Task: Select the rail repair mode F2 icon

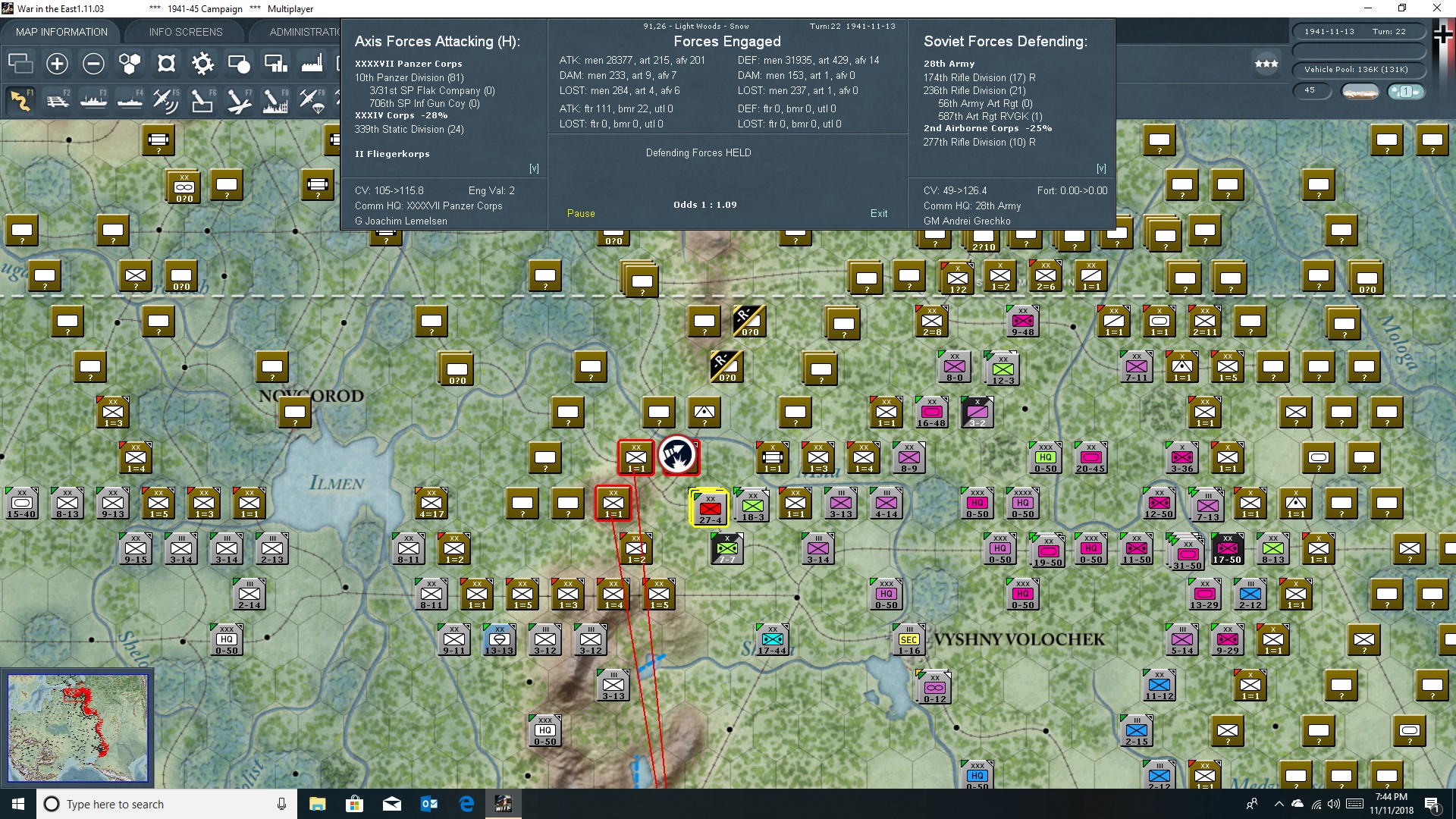Action: 58,100
